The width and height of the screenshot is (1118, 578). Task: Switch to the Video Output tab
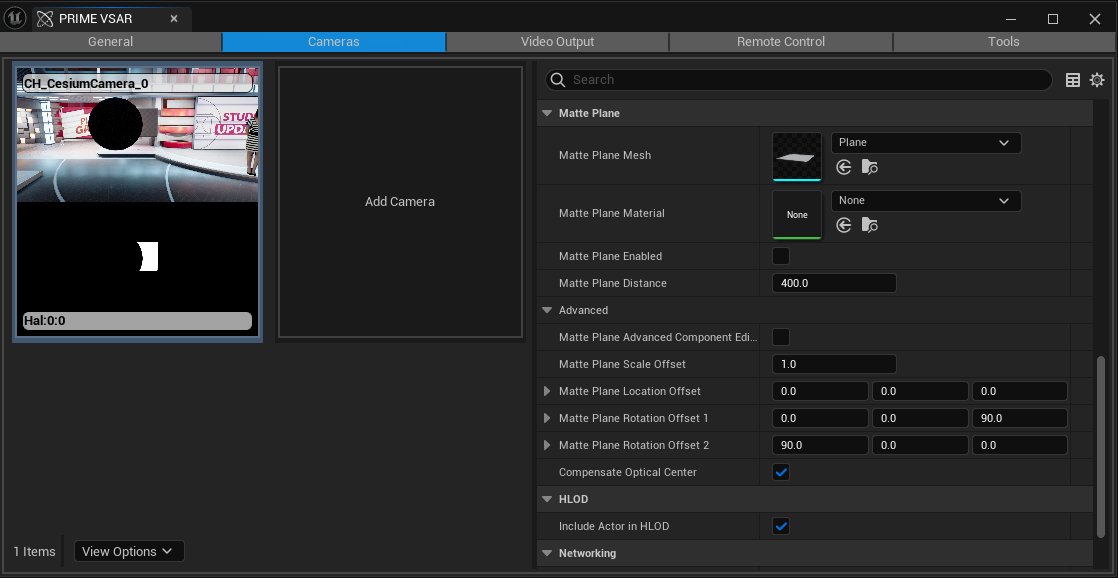tap(557, 42)
